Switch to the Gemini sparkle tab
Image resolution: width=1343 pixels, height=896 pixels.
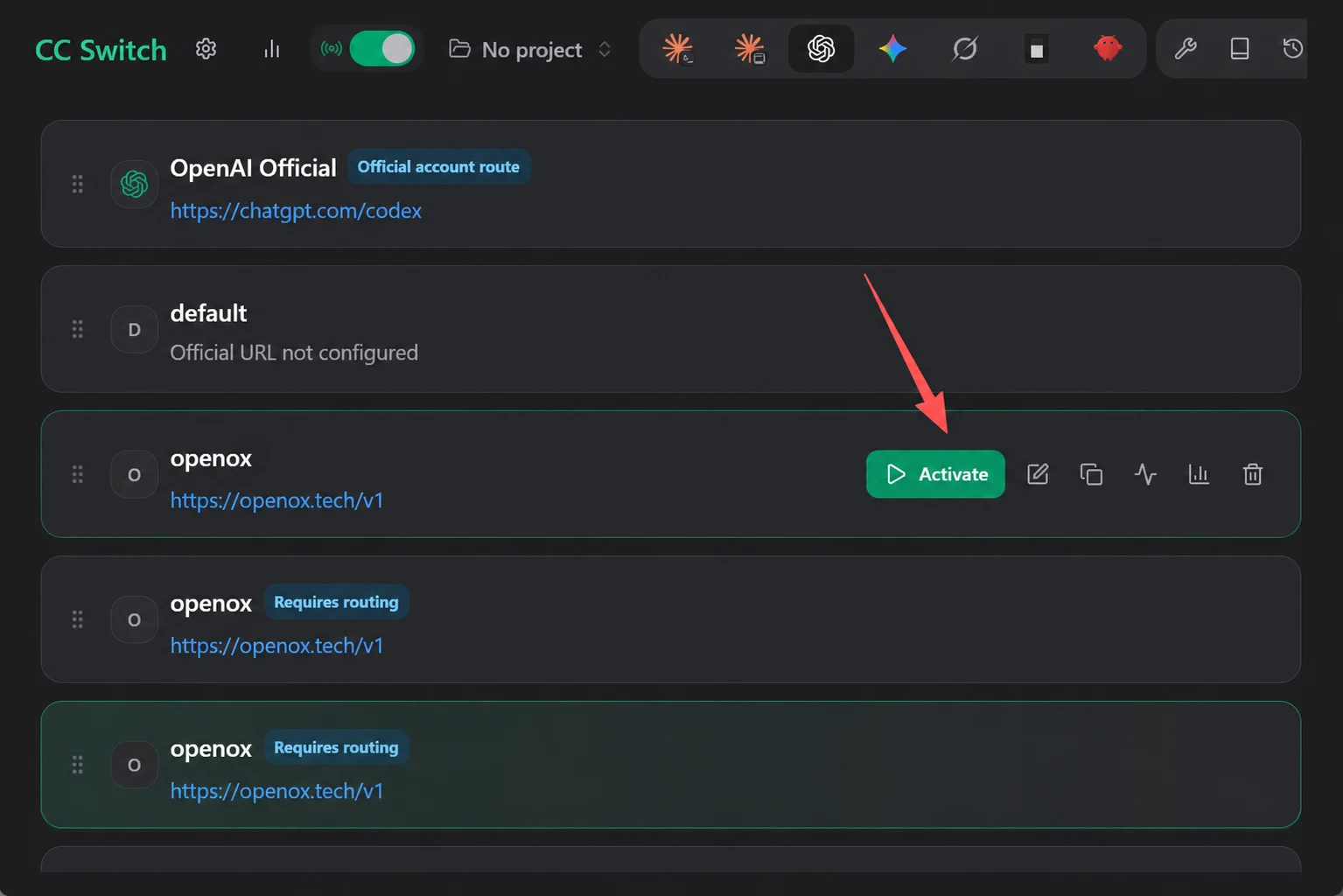tap(893, 49)
